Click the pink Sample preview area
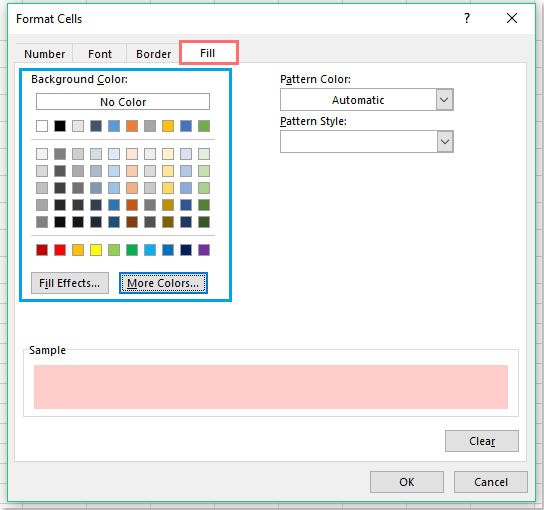The image size is (544, 510). (271, 387)
